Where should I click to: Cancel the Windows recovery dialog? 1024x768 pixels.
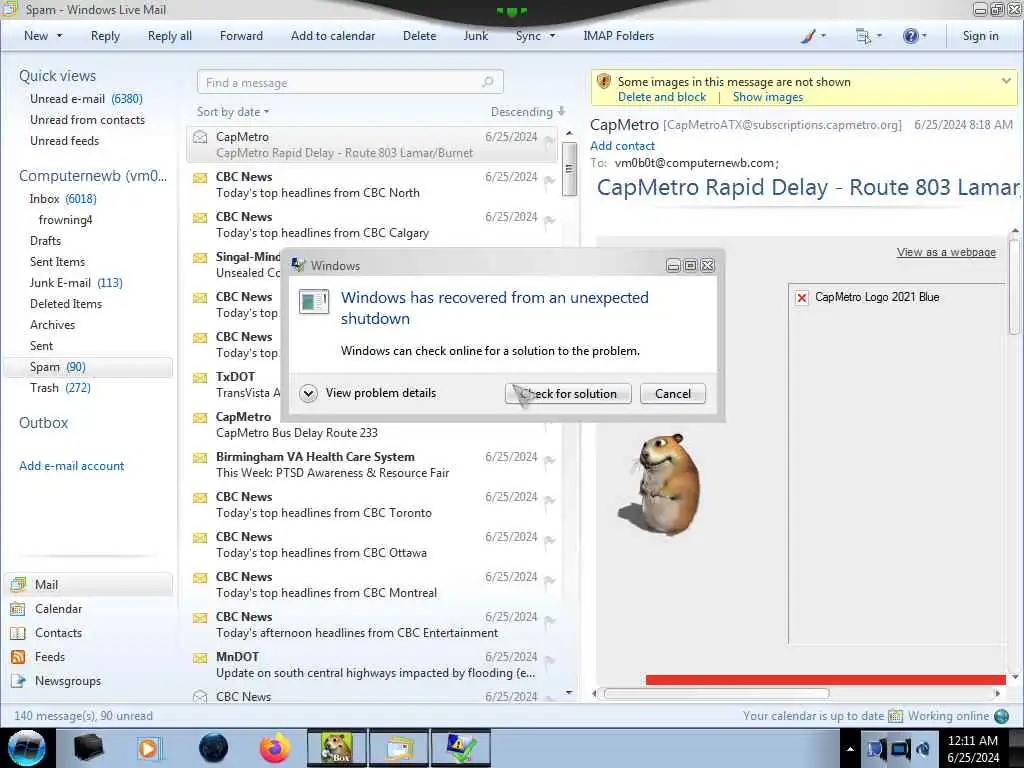[x=673, y=394]
